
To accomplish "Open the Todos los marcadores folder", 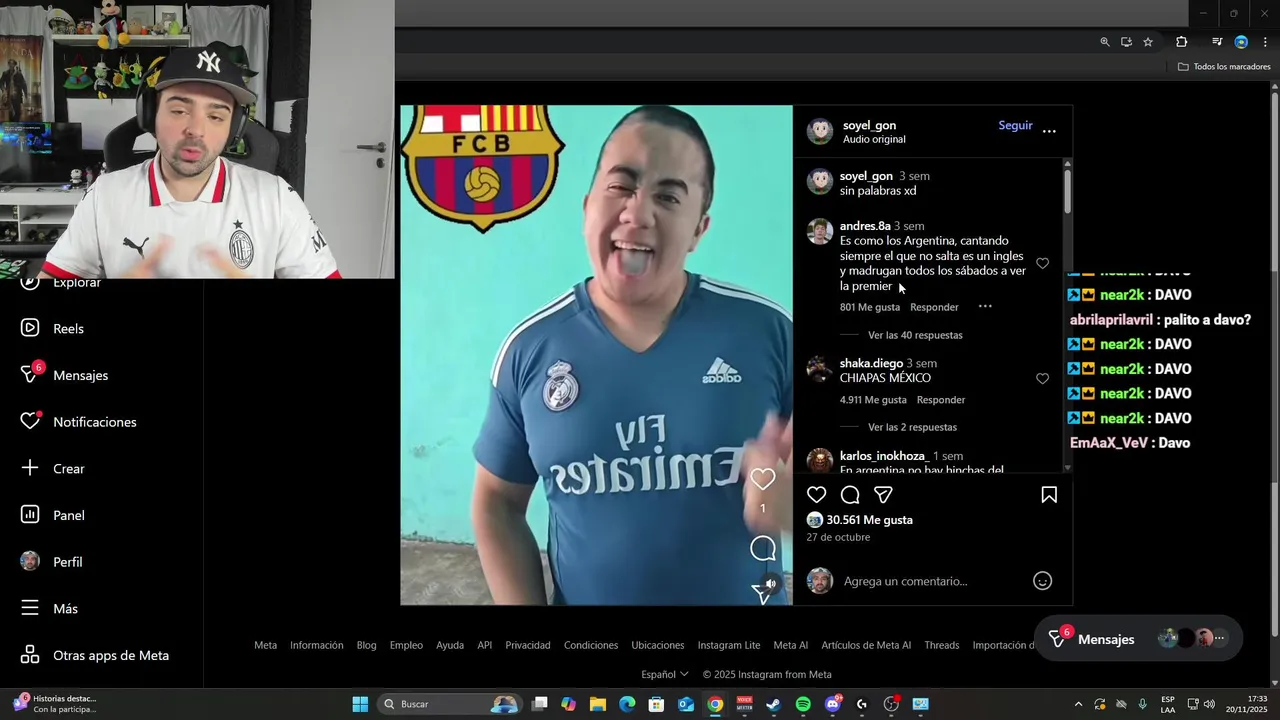I will click(x=1224, y=67).
